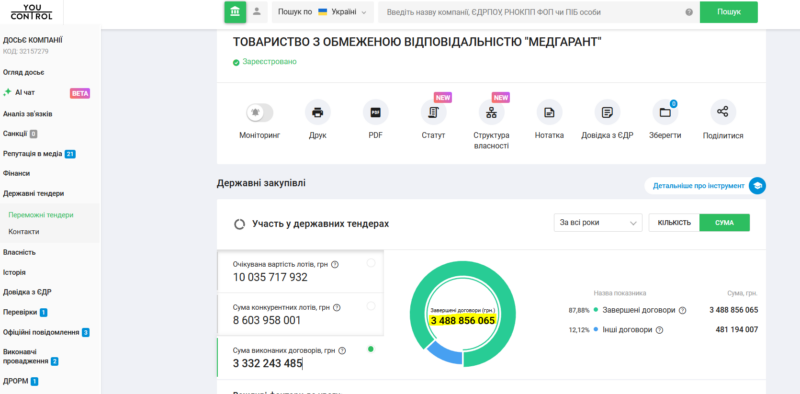Image resolution: width=800 pixels, height=394 pixels.
Task: Click the green Зареєстровано status check icon
Action: [236, 62]
